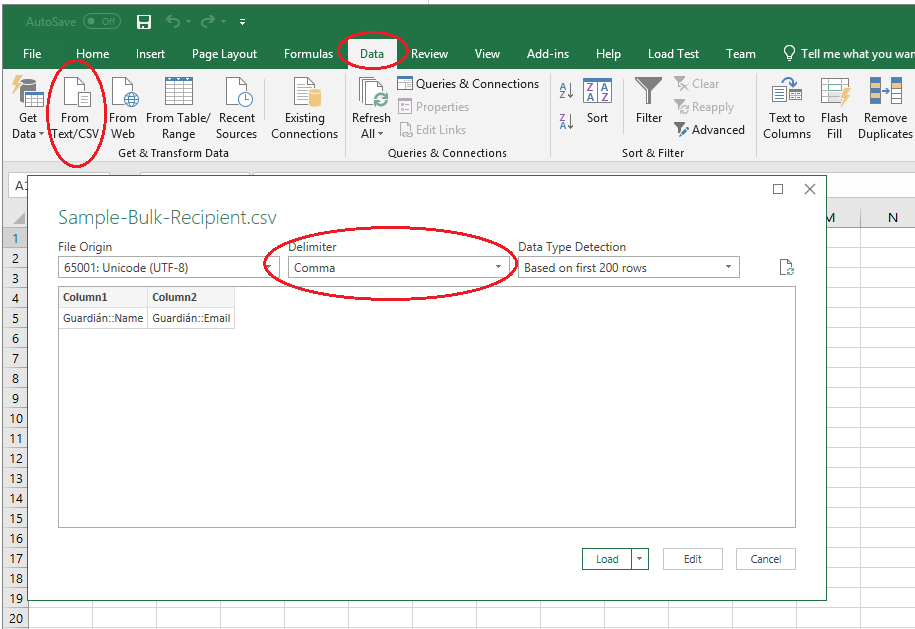Expand the Load button arrow options
The width and height of the screenshot is (915, 629).
(640, 559)
